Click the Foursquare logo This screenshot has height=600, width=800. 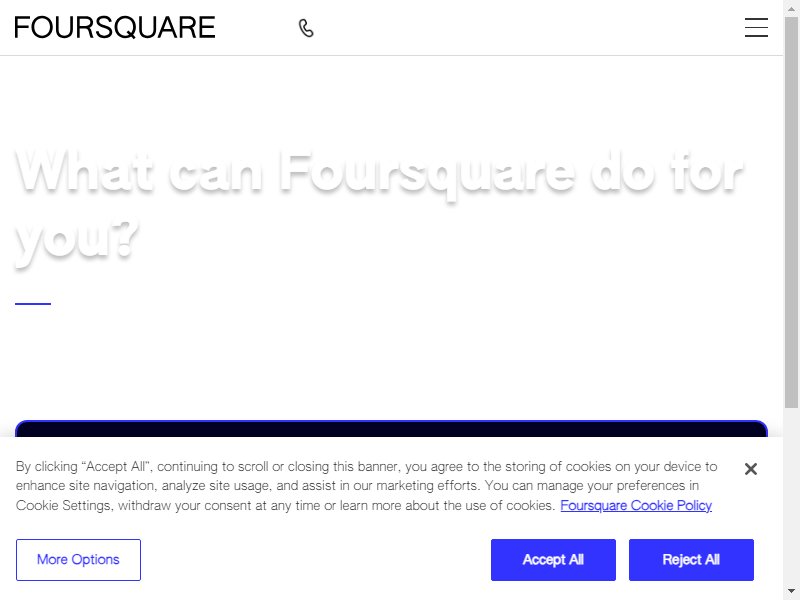(115, 28)
